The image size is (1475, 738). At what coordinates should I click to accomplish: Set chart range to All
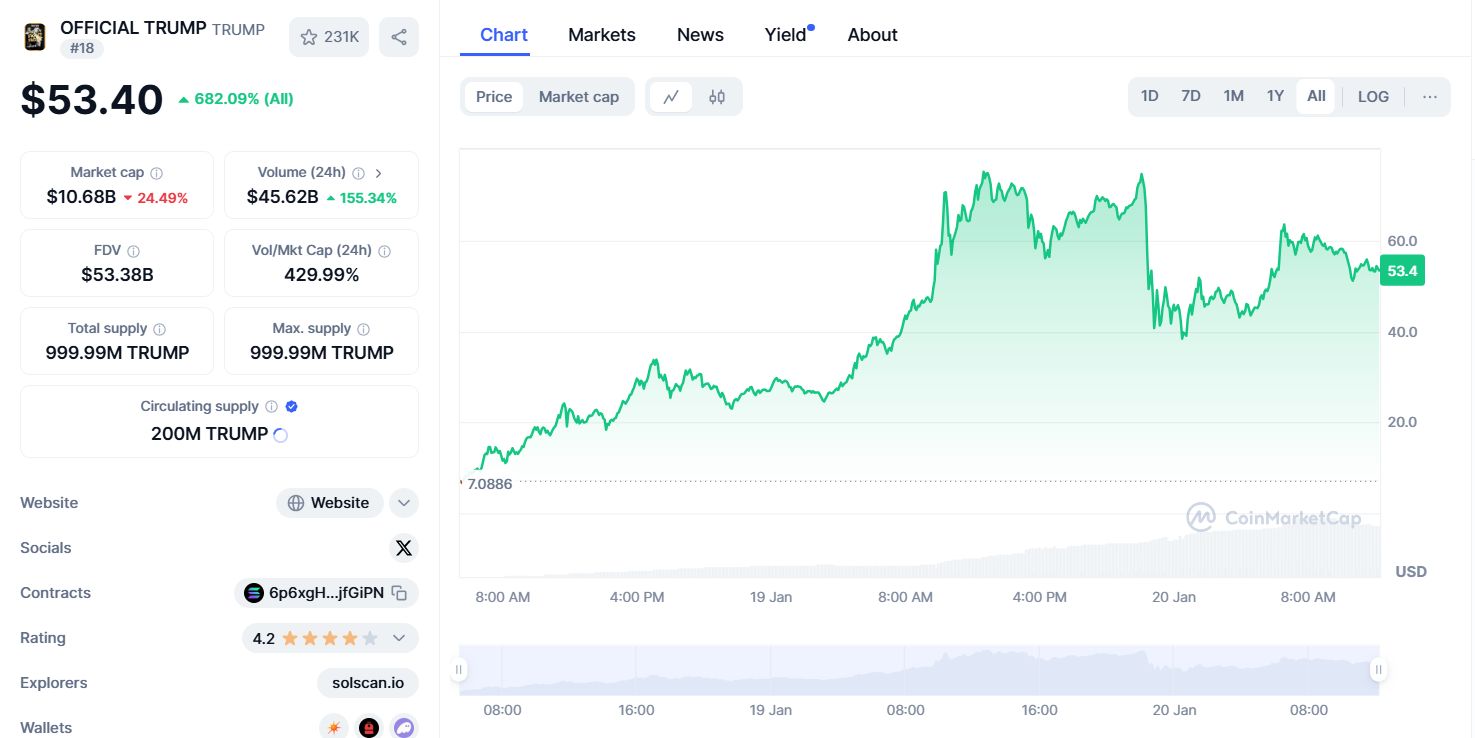click(1316, 96)
